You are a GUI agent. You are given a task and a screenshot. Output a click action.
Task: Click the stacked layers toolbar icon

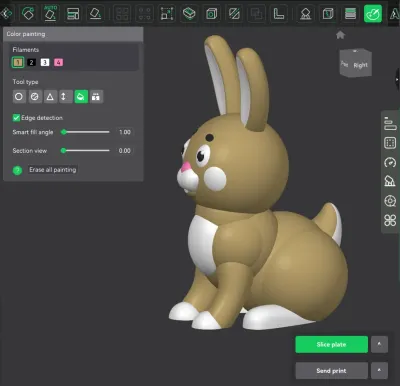coord(350,14)
